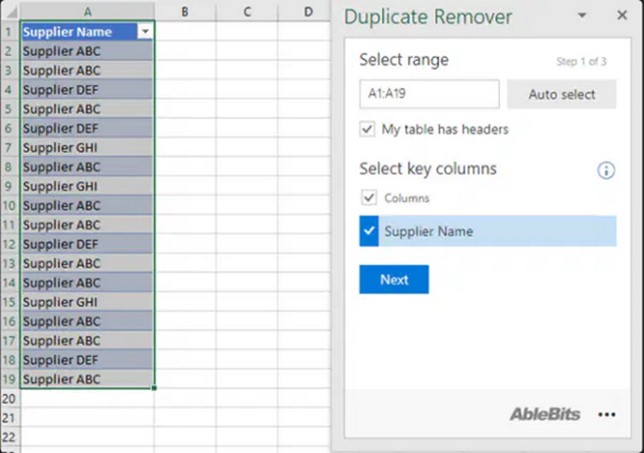Select column C header
The width and height of the screenshot is (644, 453).
point(247,11)
